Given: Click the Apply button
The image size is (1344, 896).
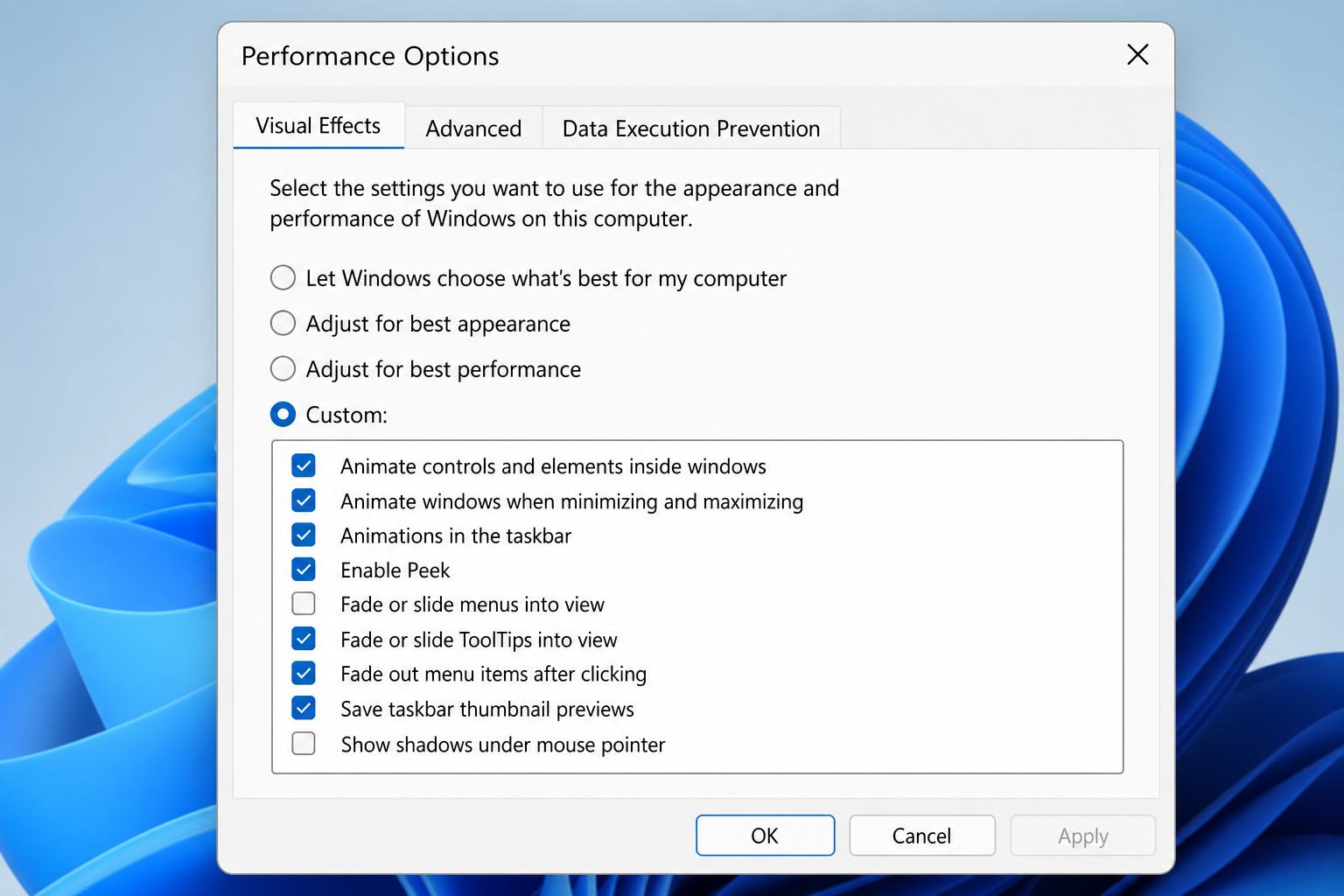Looking at the screenshot, I should [1083, 836].
